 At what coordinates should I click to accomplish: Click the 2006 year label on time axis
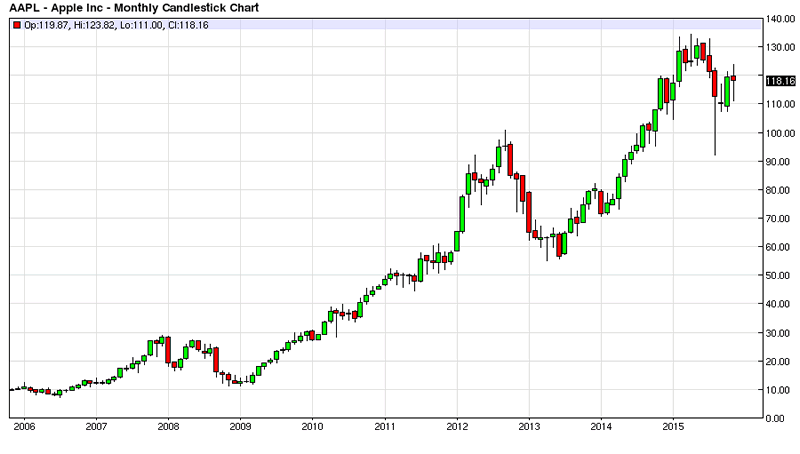click(x=24, y=426)
